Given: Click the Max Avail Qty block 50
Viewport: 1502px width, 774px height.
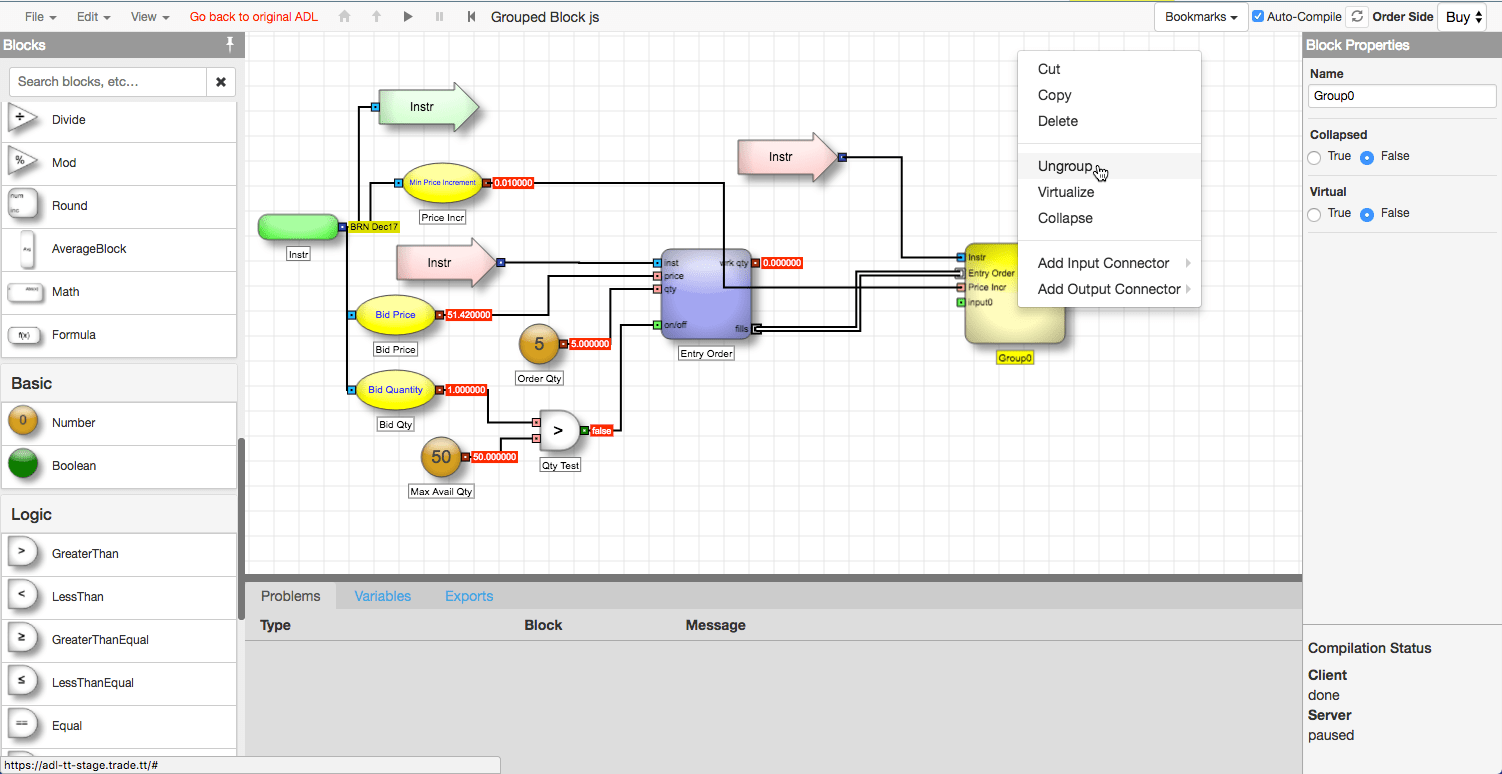Looking at the screenshot, I should coord(441,457).
